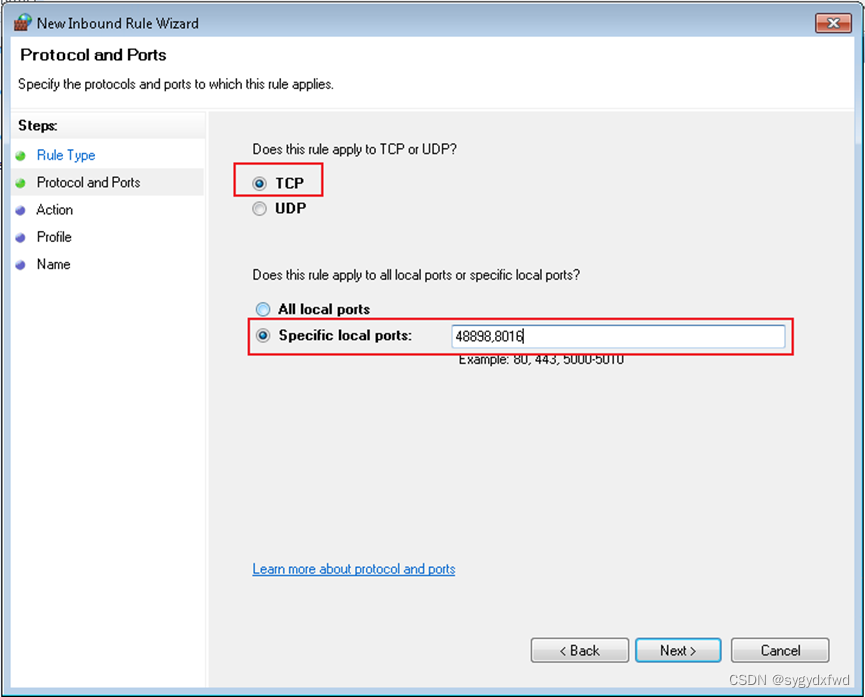Viewport: 865px width, 697px height.
Task: Click the firewall wizard title bar icon
Action: [23, 23]
